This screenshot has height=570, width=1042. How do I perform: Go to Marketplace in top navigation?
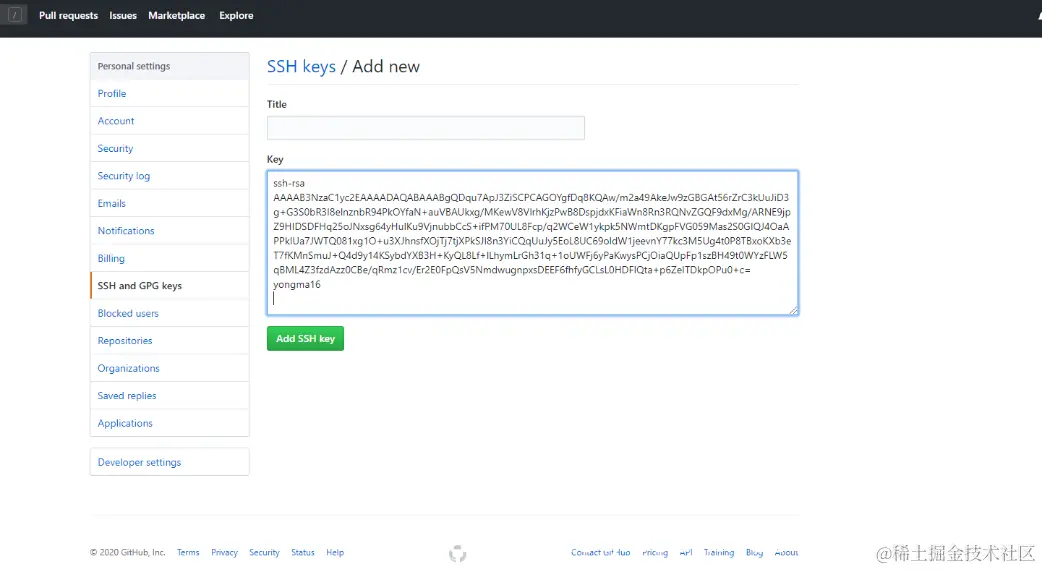click(176, 15)
